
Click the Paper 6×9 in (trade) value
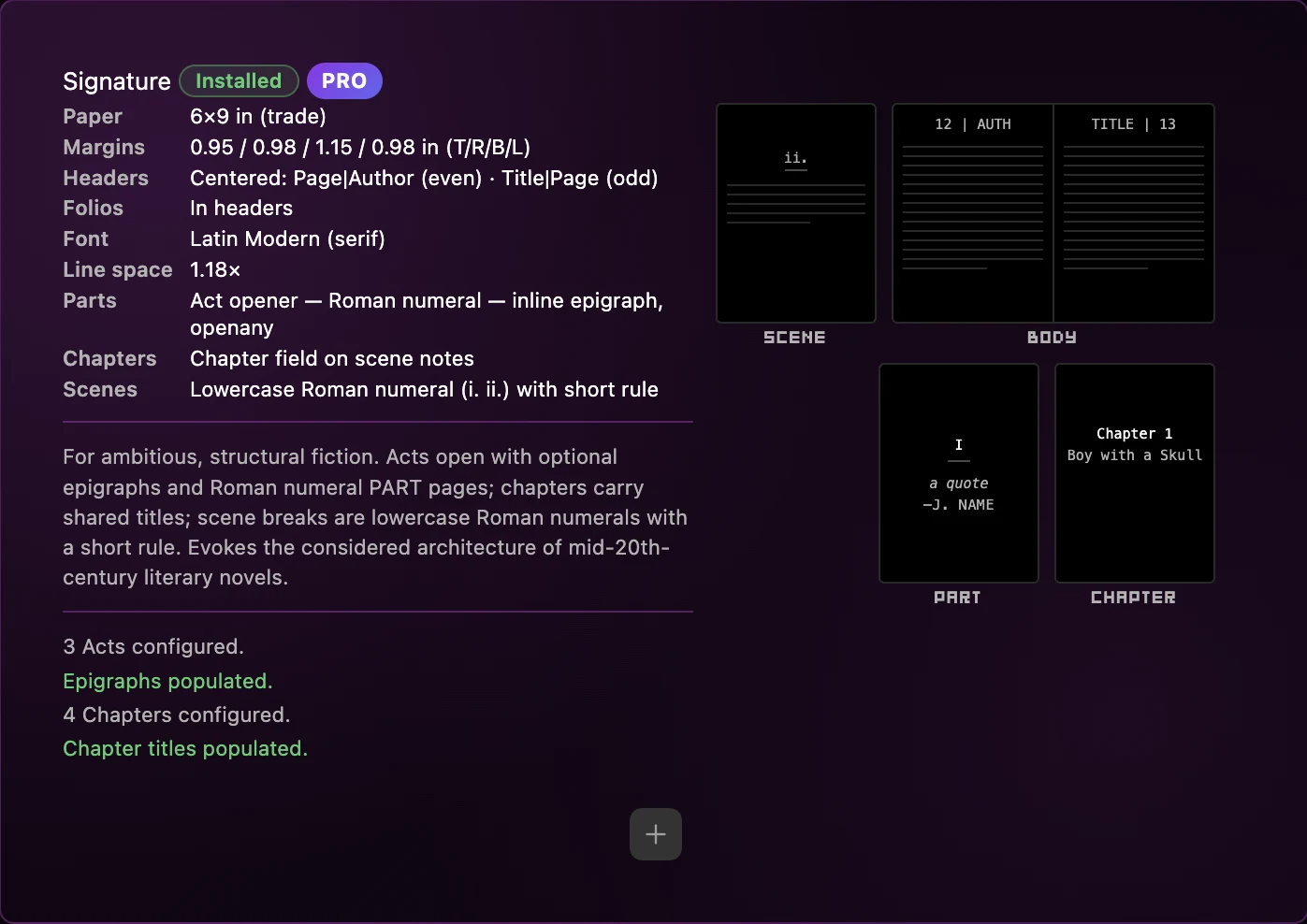click(258, 117)
